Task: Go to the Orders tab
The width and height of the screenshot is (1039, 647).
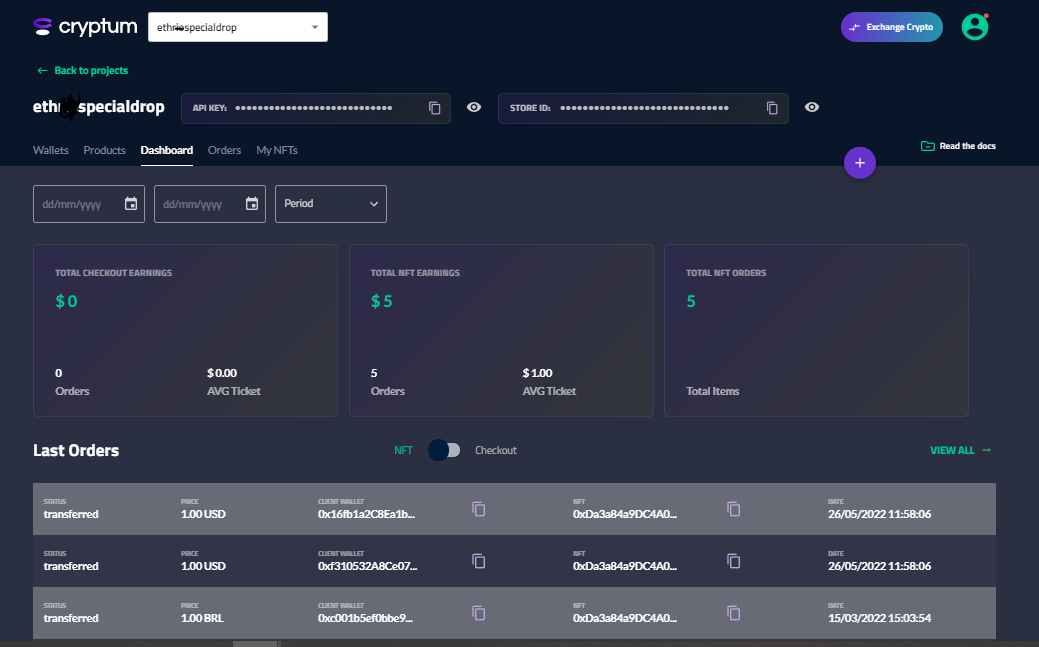Action: 224,150
